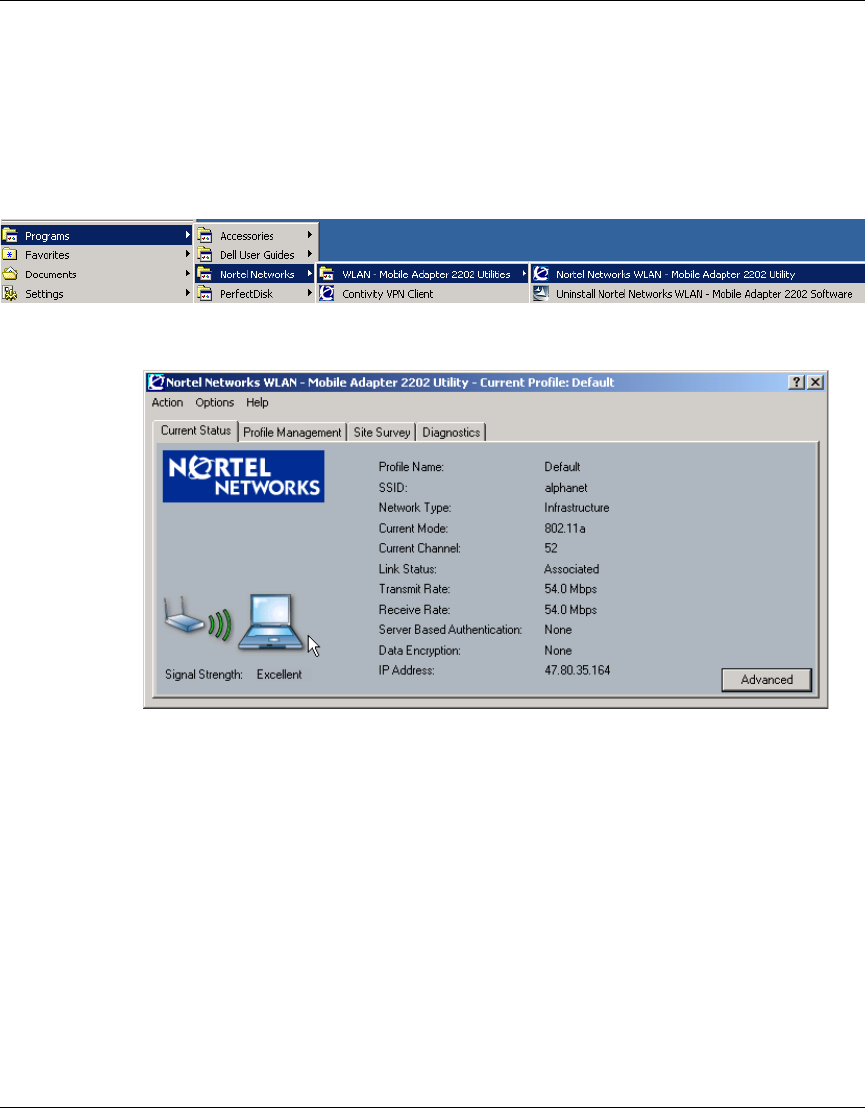Click the Current Channel value 52
The width and height of the screenshot is (865, 1108).
pyautogui.click(x=551, y=548)
